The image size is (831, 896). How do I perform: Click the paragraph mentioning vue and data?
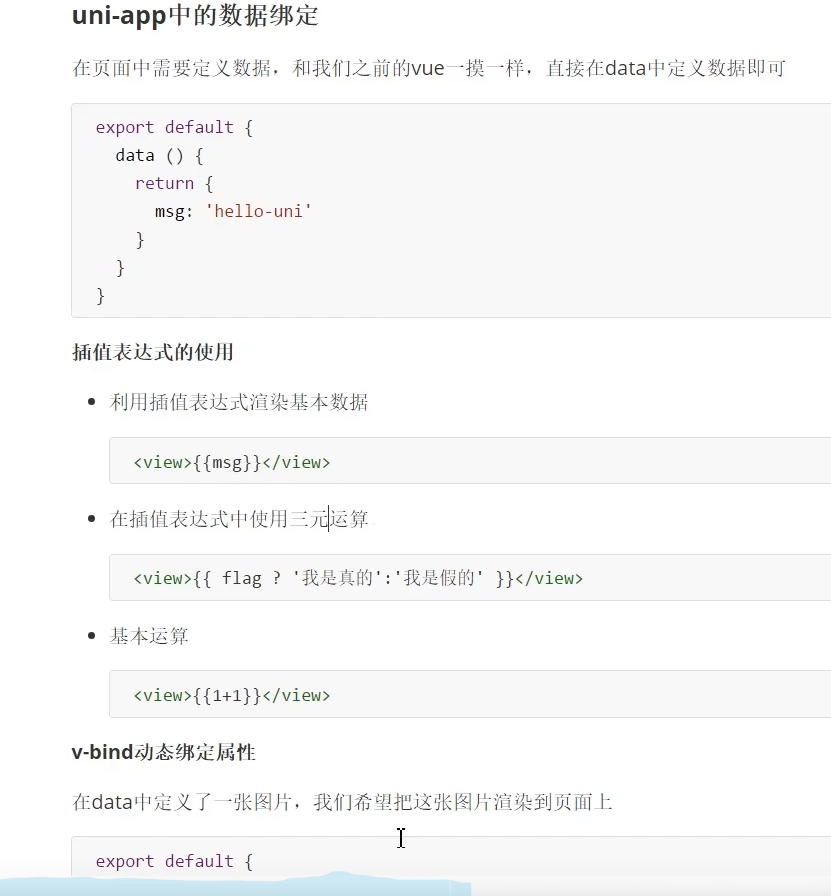(429, 68)
